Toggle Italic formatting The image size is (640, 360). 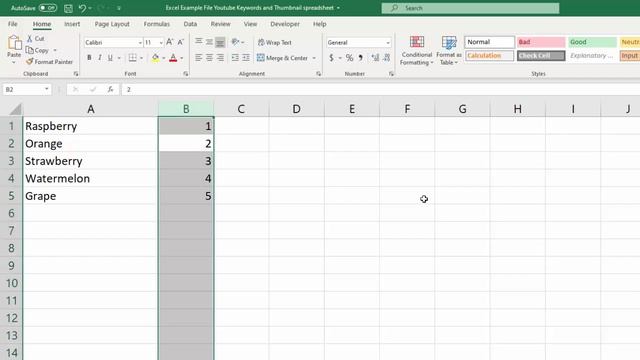(x=100, y=58)
